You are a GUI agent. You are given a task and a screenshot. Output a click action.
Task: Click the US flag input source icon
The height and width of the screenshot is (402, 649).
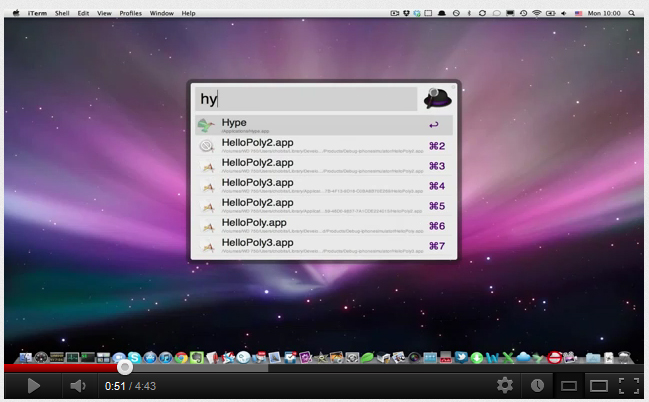(578, 13)
